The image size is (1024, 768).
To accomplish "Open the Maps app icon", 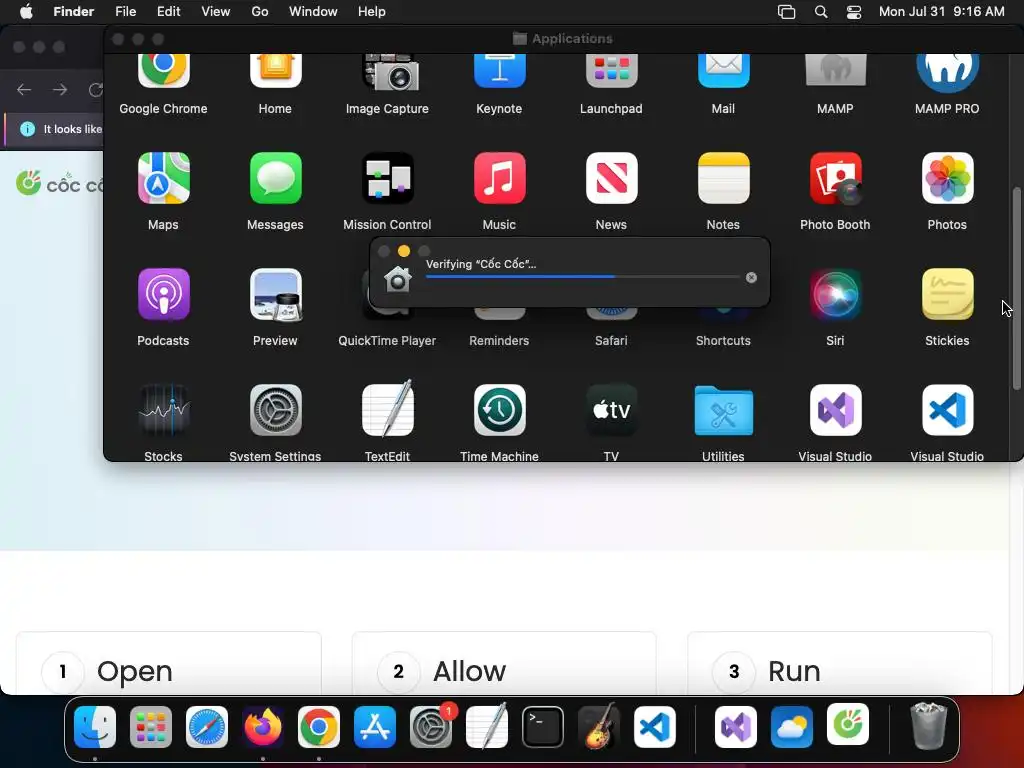I will [163, 178].
